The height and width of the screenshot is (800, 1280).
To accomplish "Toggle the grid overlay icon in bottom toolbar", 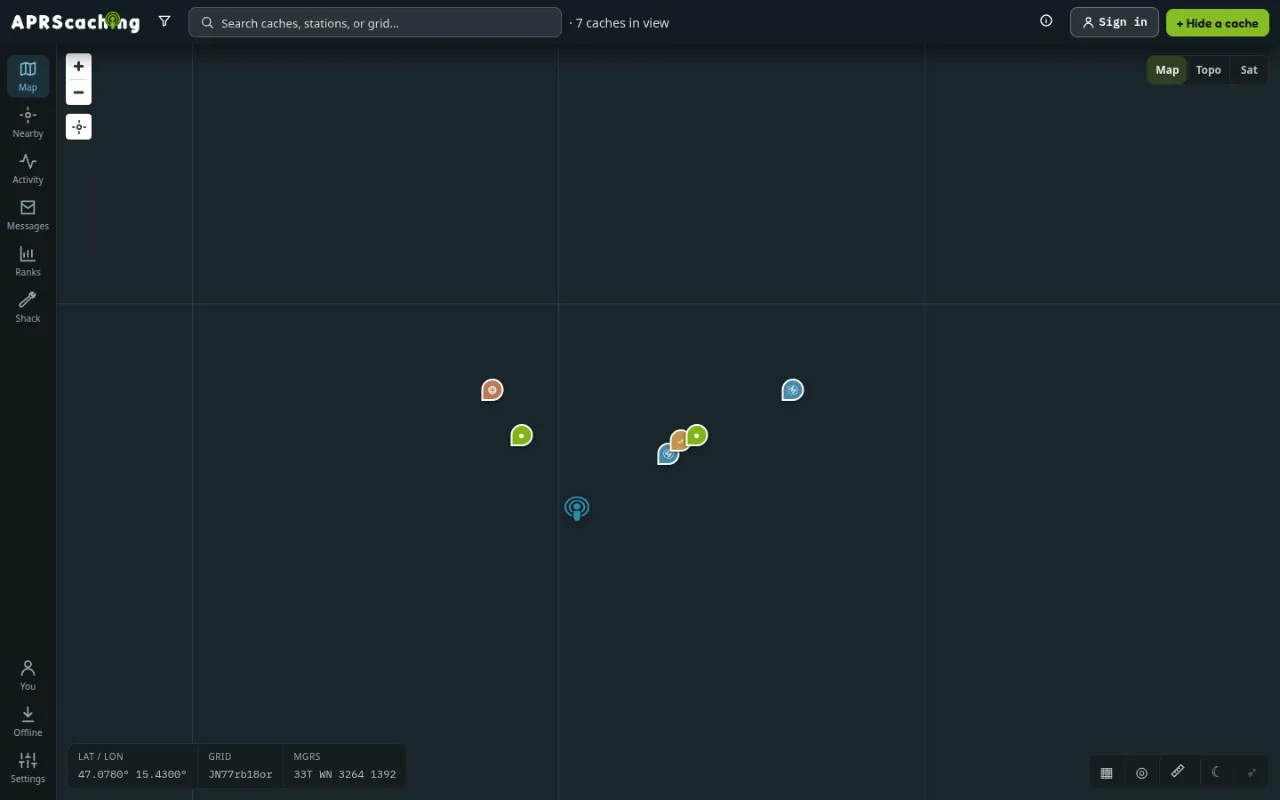I will pyautogui.click(x=1107, y=772).
